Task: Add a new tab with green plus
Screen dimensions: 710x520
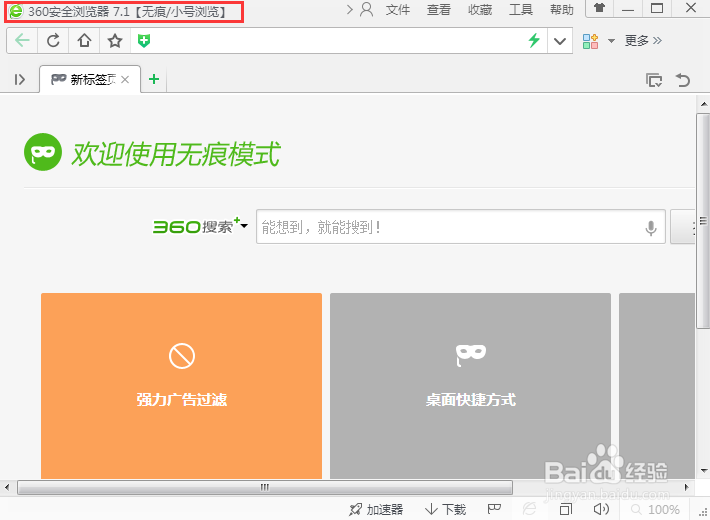Action: click(154, 79)
